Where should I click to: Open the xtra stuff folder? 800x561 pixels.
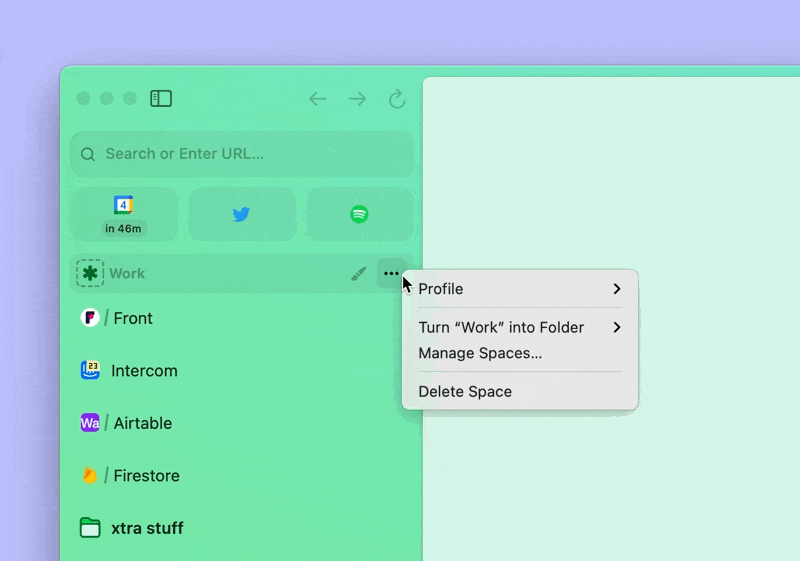(242, 528)
